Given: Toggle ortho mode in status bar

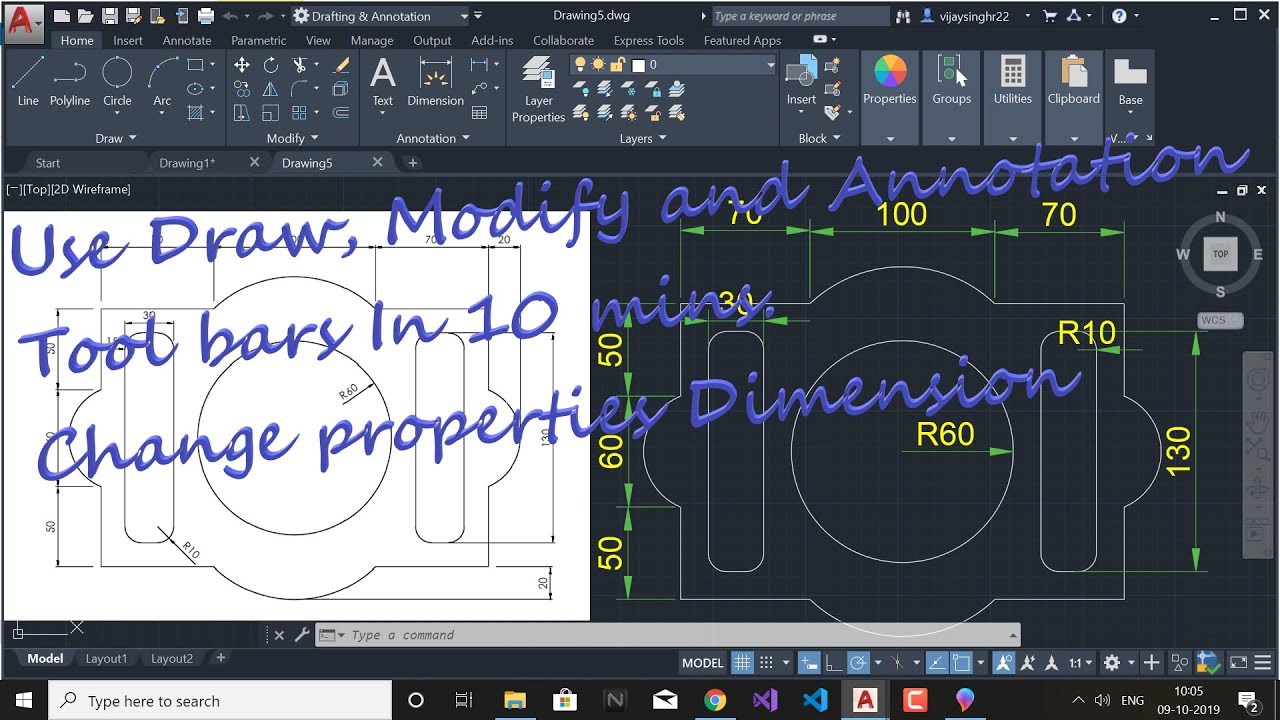Looking at the screenshot, I should coord(833,662).
